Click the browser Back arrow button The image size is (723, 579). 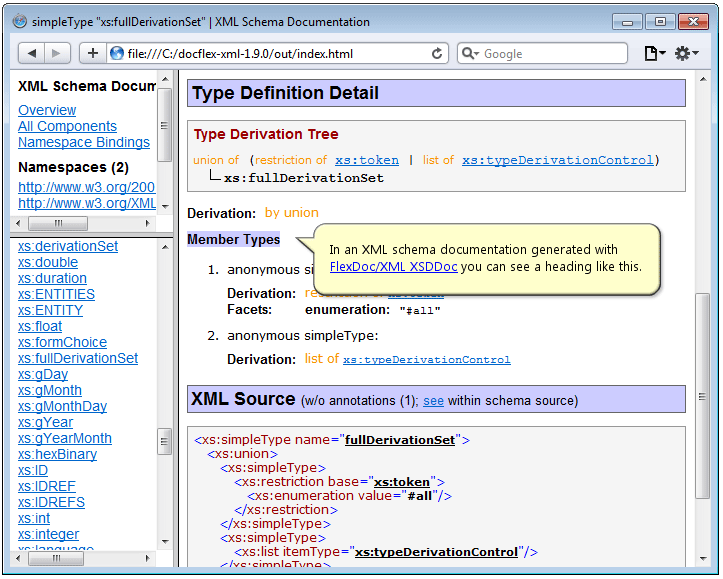coord(31,54)
